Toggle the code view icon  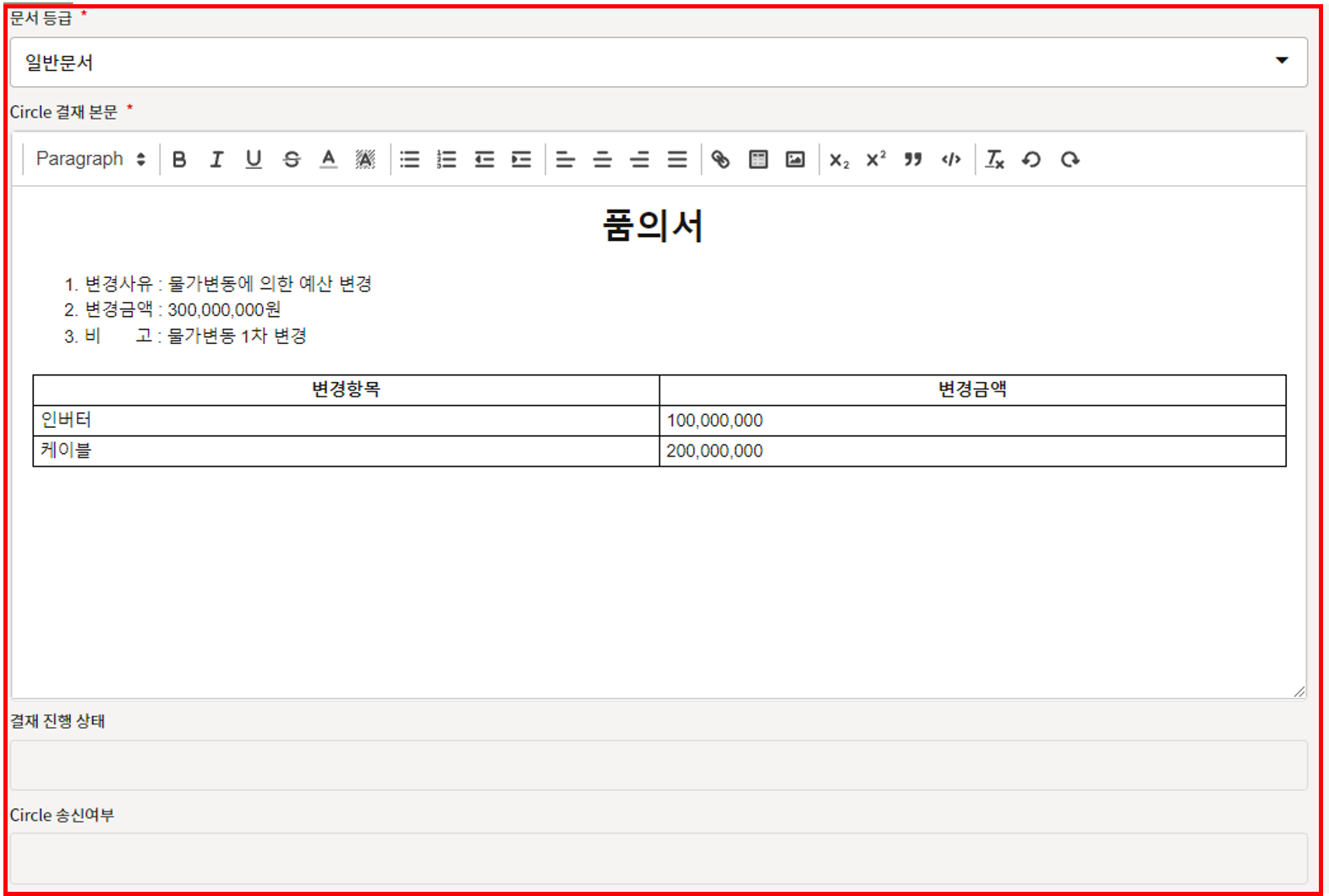pyautogui.click(x=951, y=159)
